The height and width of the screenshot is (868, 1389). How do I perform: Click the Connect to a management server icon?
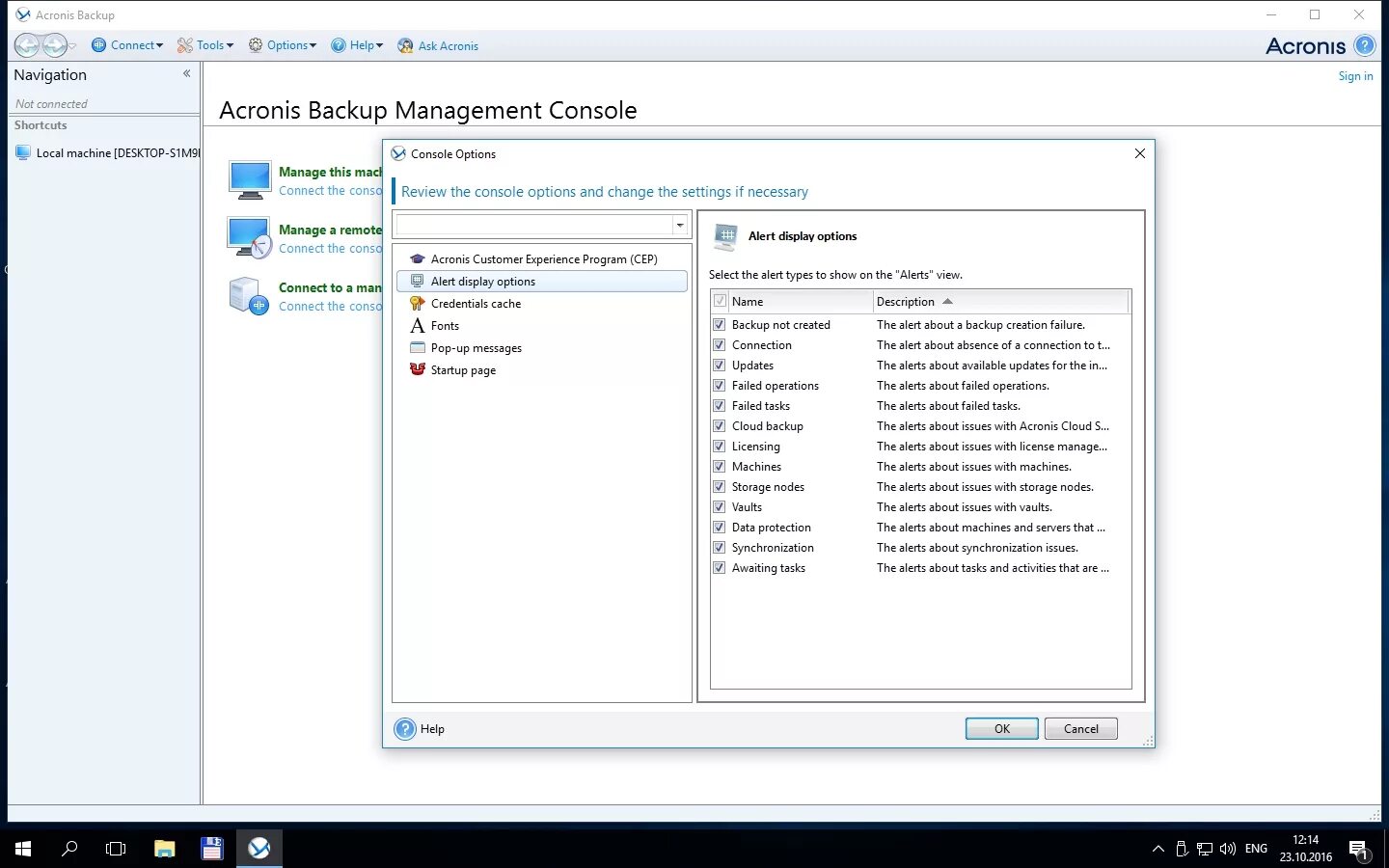coord(249,296)
